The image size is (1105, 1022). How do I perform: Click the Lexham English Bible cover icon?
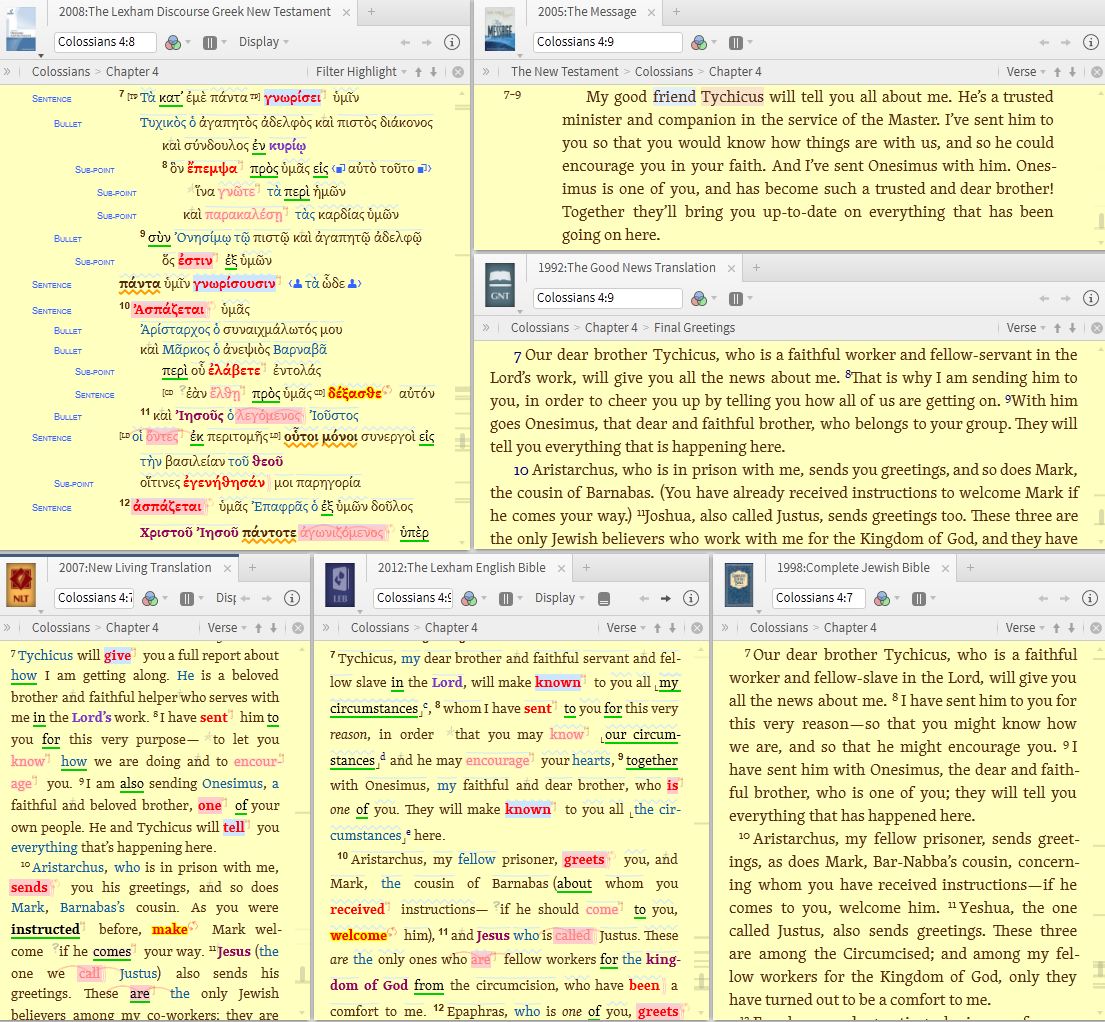(340, 586)
